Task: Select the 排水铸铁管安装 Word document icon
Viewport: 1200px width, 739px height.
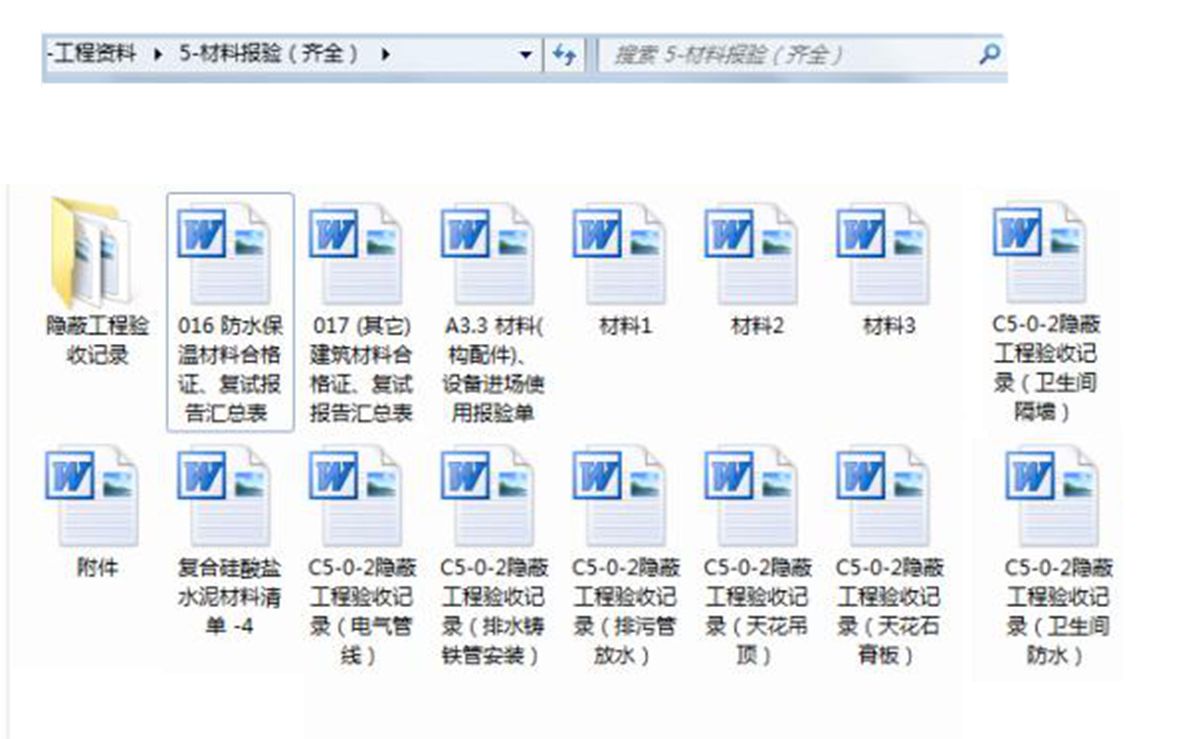Action: click(488, 496)
